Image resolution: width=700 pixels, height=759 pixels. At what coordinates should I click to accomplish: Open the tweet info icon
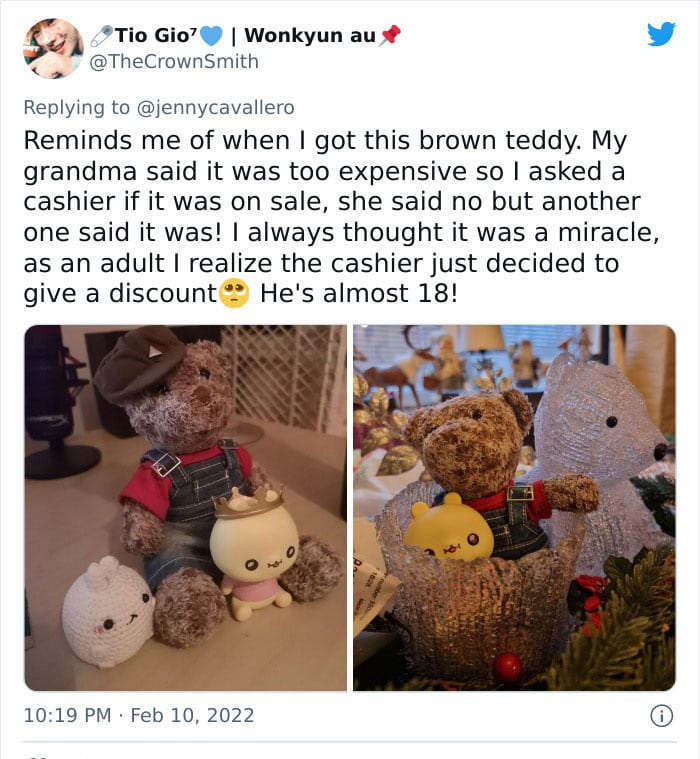pyautogui.click(x=661, y=715)
